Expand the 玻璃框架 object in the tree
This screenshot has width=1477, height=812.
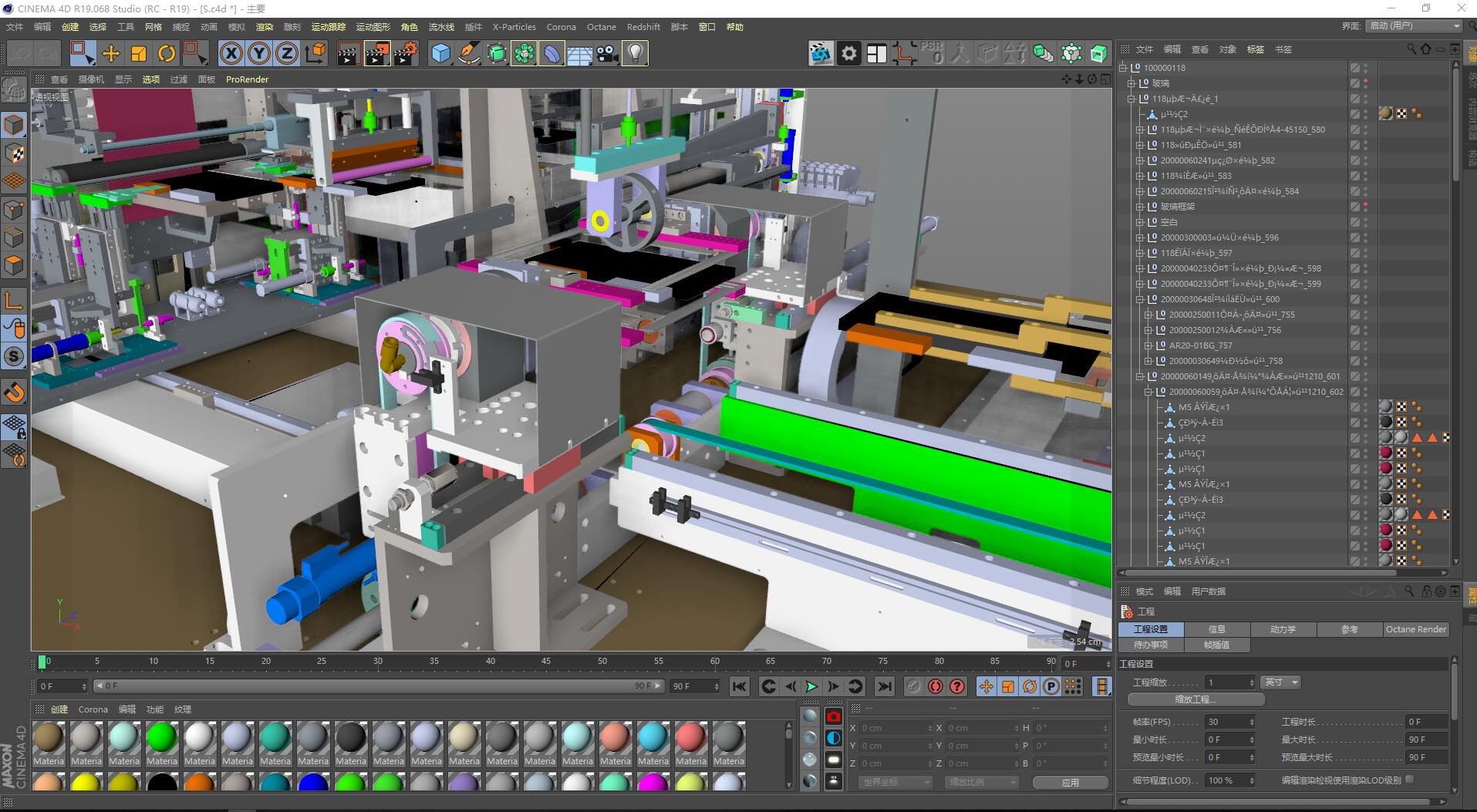pyautogui.click(x=1140, y=207)
